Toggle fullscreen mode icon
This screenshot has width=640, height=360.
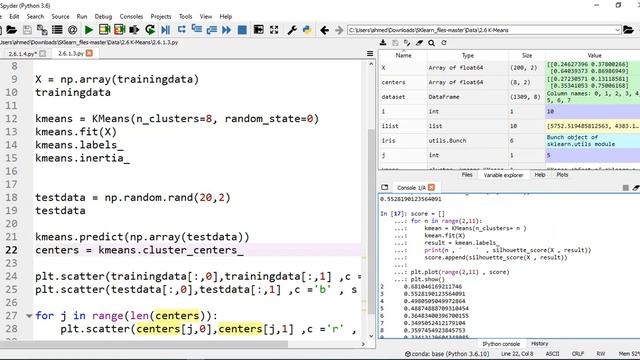pyautogui.click(x=274, y=30)
